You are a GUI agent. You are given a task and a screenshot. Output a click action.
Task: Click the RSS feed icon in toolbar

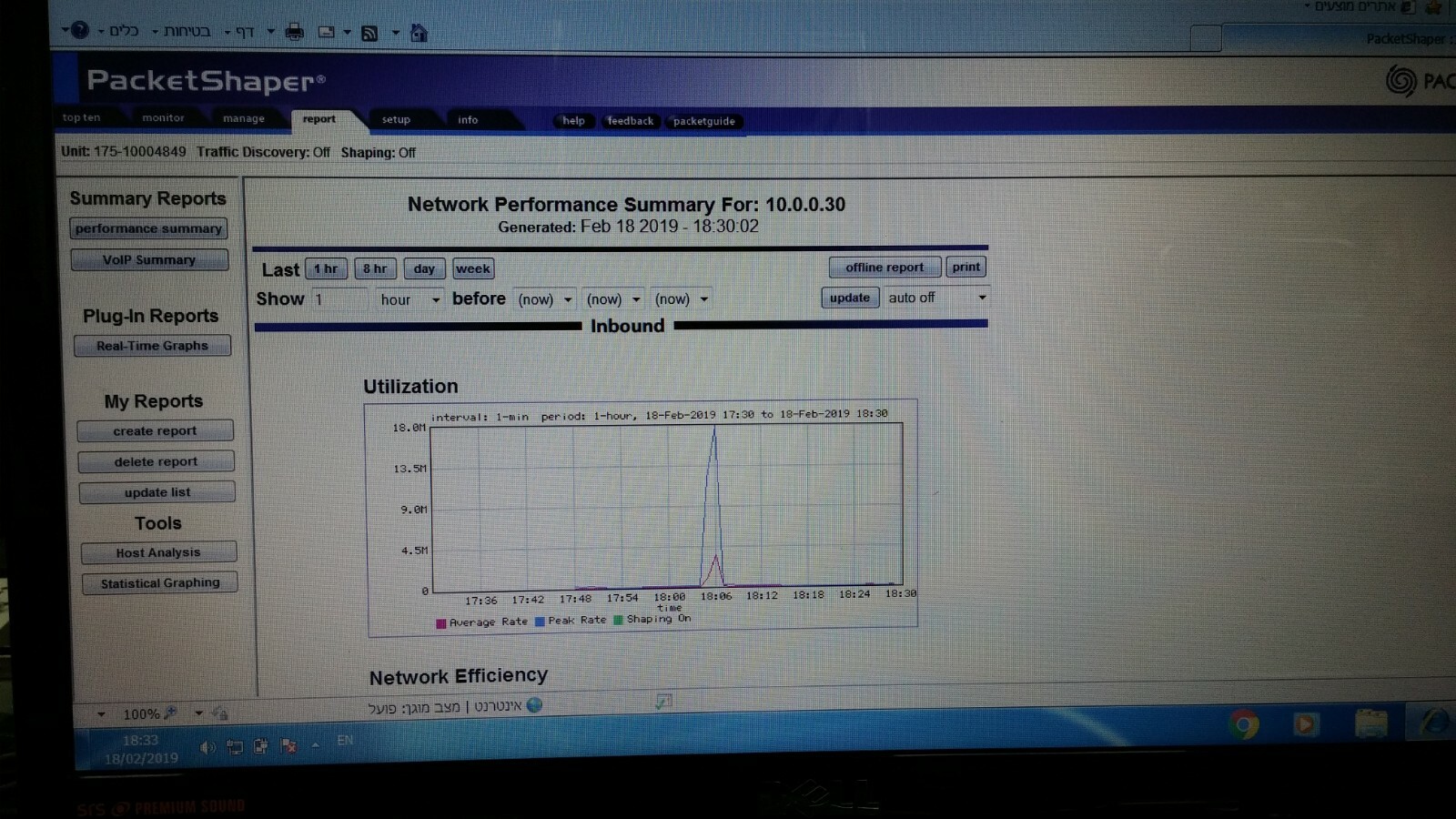click(x=369, y=33)
